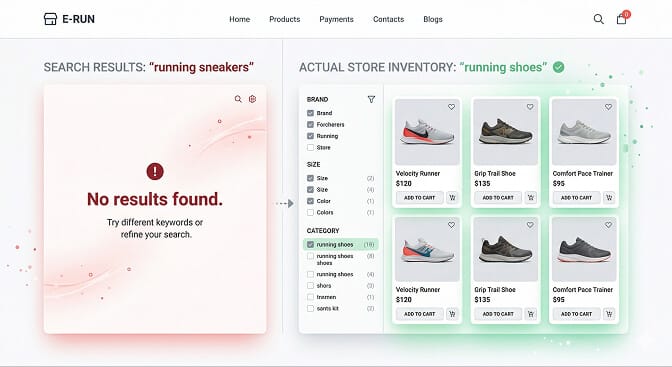Screen dimensions: 672x367
Task: Go to the Home menu item
Action: (x=240, y=19)
